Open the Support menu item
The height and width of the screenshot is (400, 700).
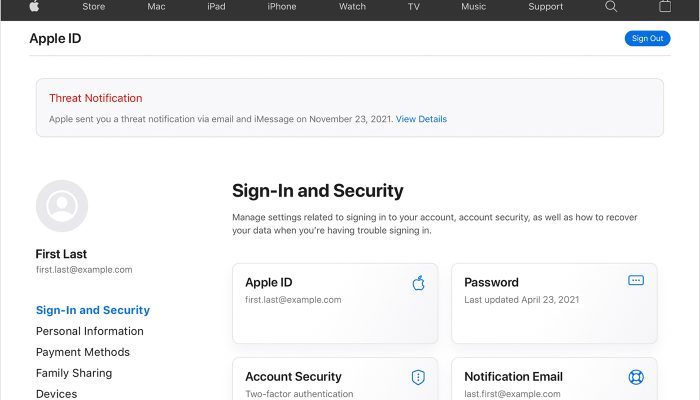(x=545, y=7)
